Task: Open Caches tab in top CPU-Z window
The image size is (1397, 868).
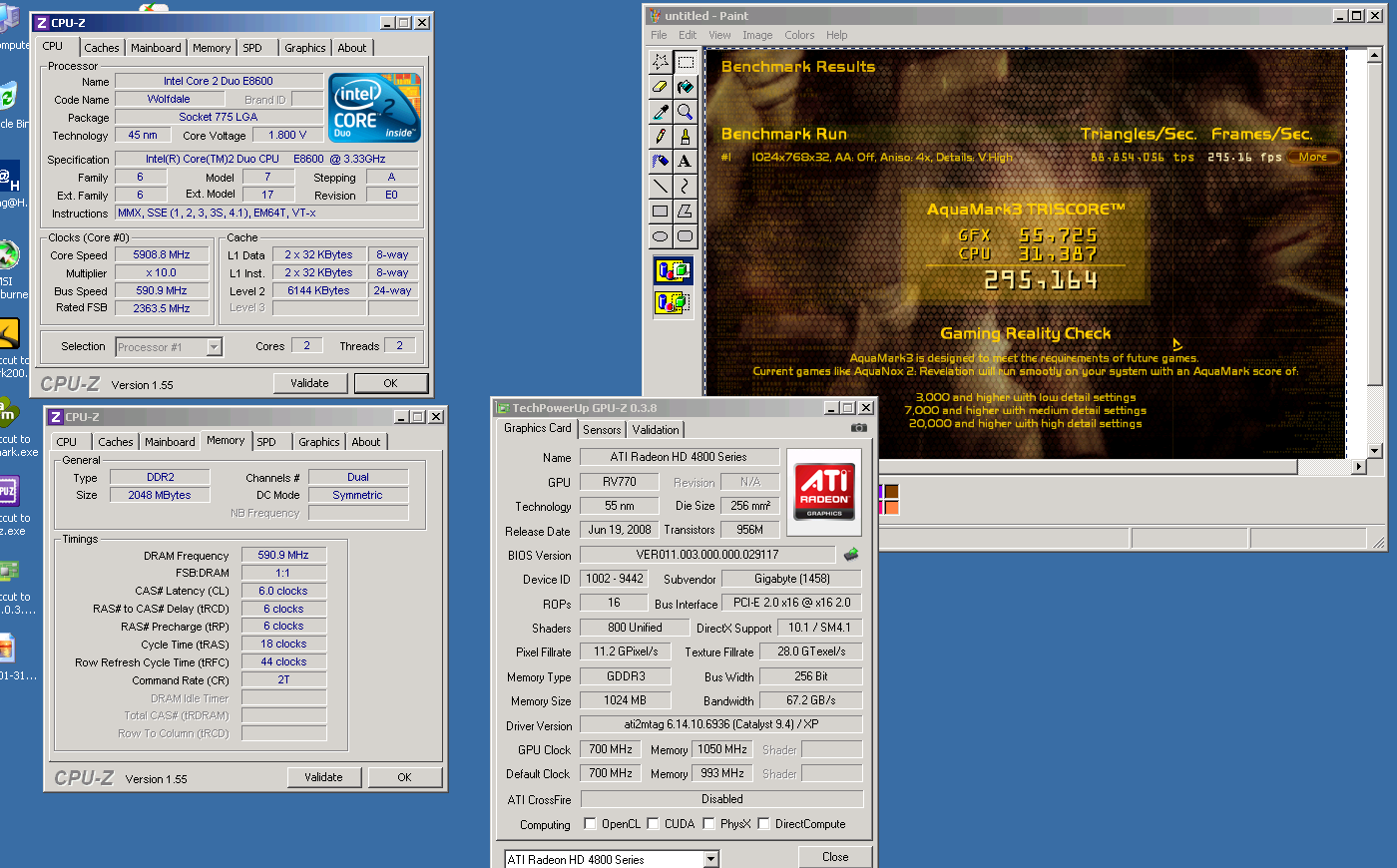Action: 102,48
